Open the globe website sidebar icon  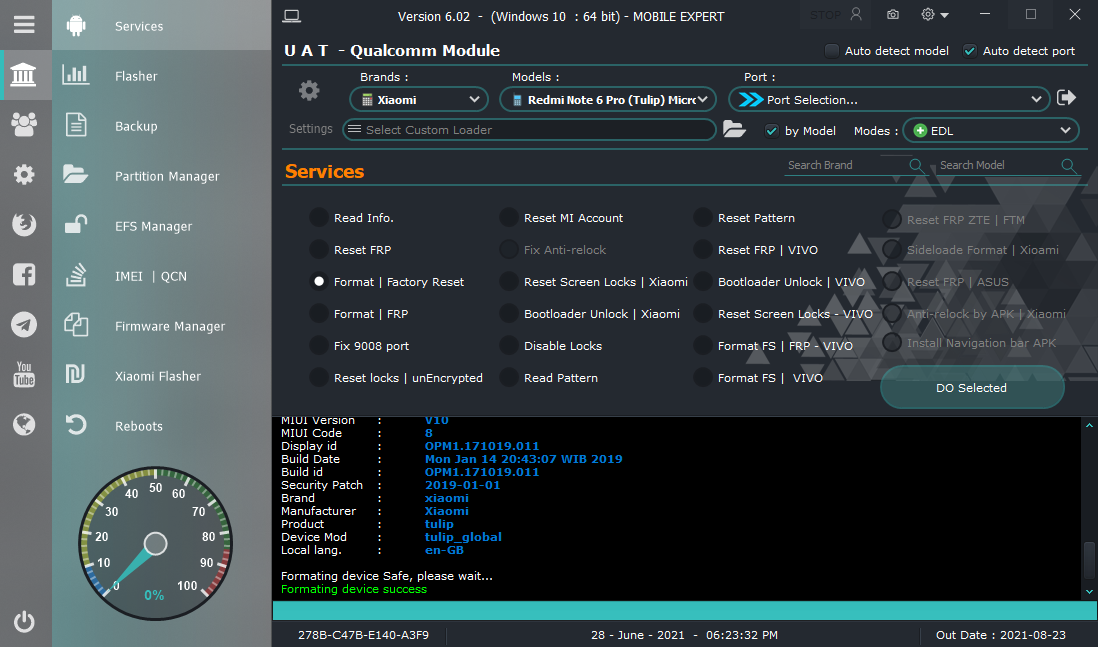point(24,424)
